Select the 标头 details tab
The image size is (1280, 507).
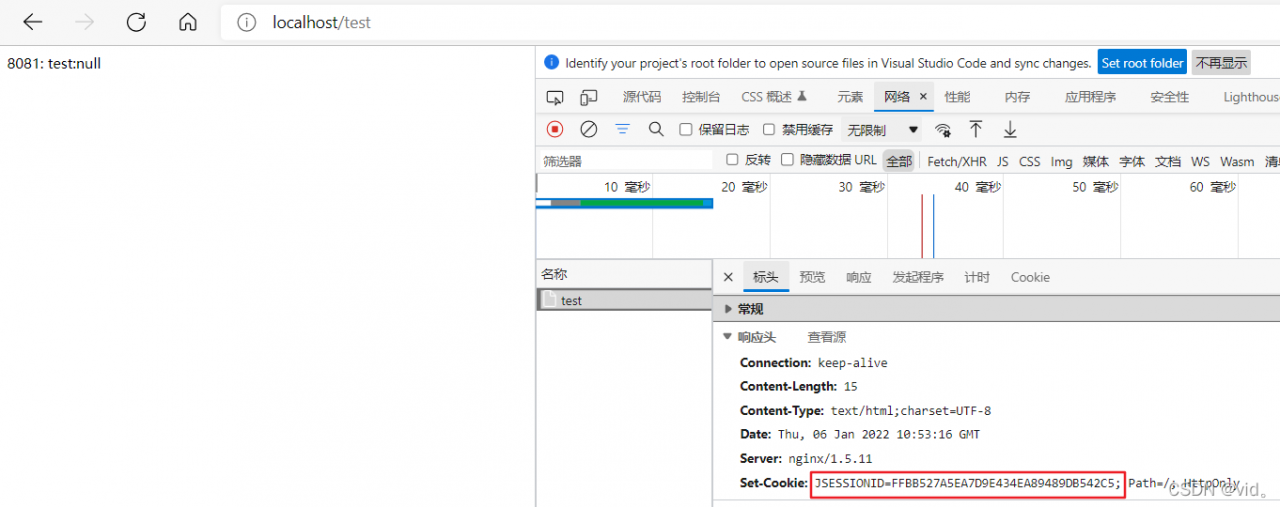765,277
